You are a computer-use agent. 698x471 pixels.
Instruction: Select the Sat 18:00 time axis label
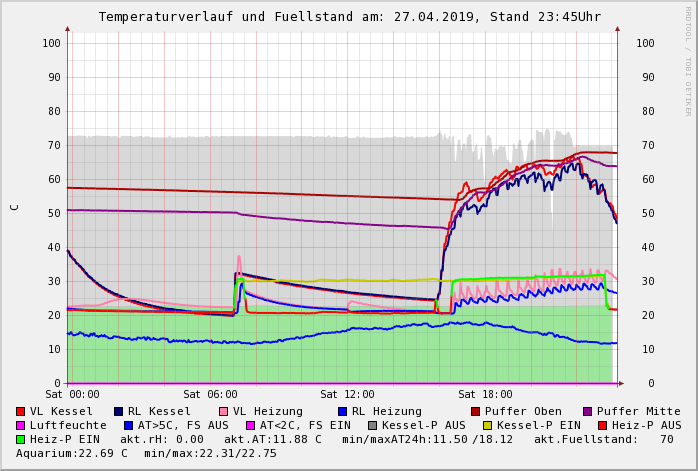click(485, 394)
